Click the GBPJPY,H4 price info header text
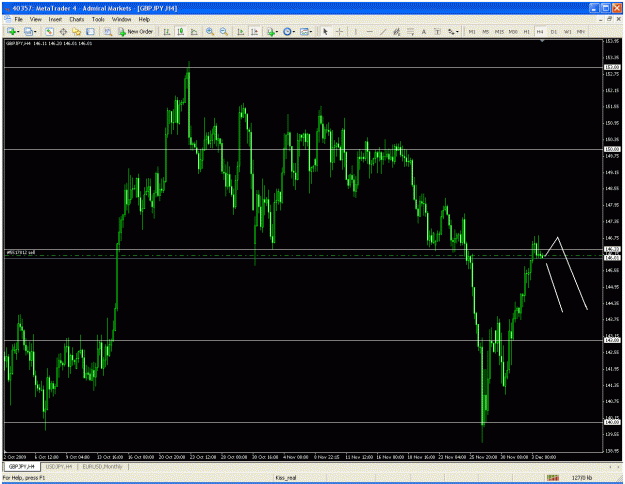This screenshot has height=484, width=625. pos(49,43)
